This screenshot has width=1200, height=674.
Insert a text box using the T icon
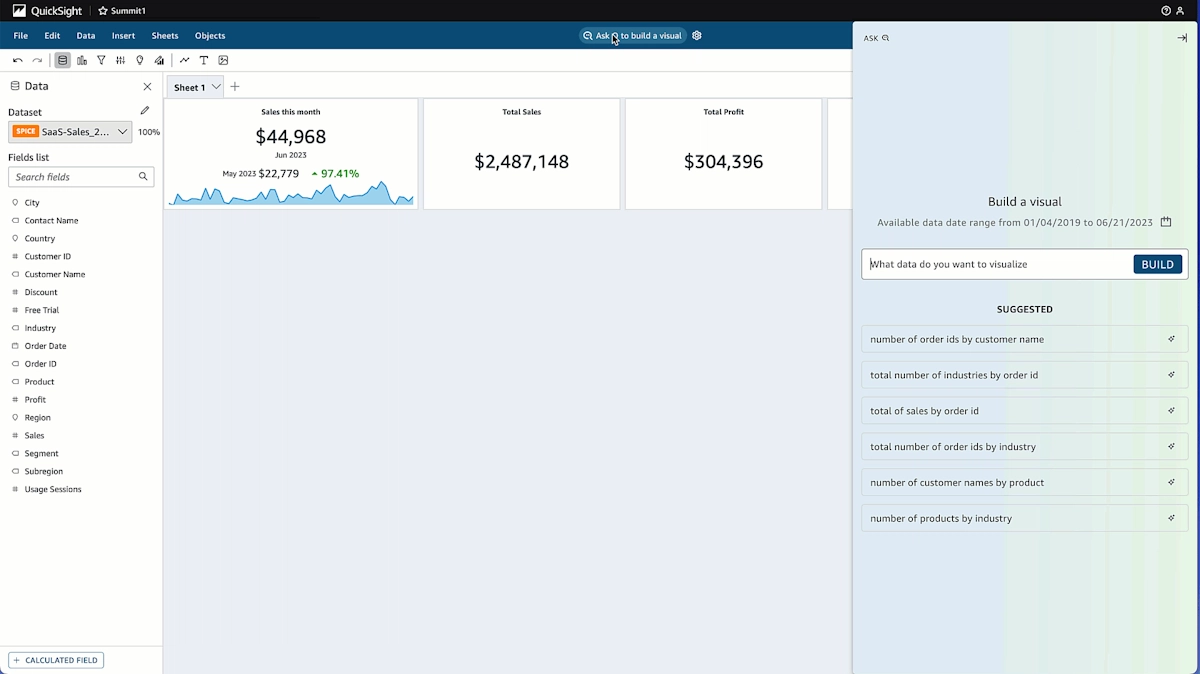click(204, 60)
